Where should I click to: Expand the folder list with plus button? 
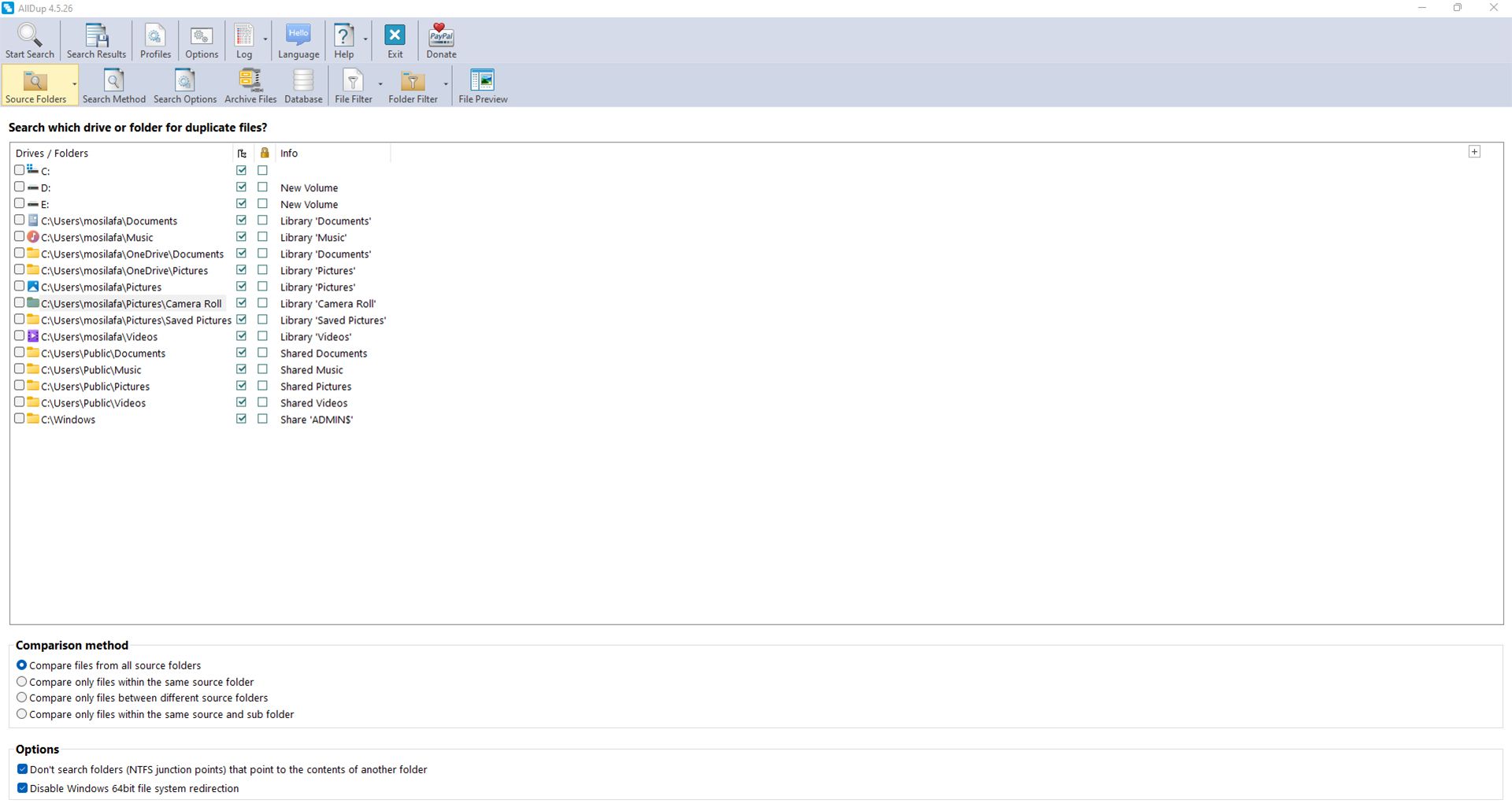pyautogui.click(x=1474, y=152)
